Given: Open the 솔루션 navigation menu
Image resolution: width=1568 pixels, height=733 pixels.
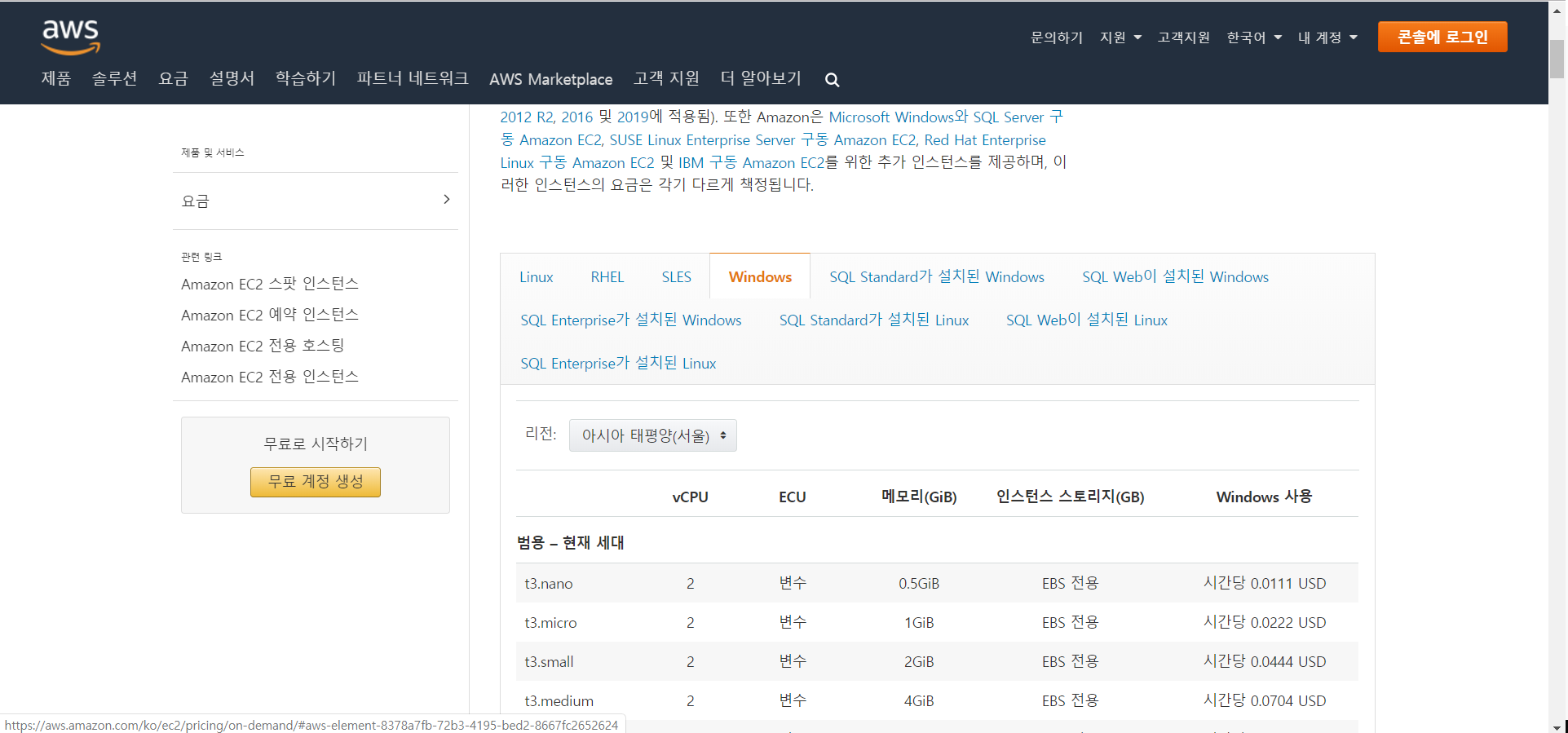Looking at the screenshot, I should 114,78.
